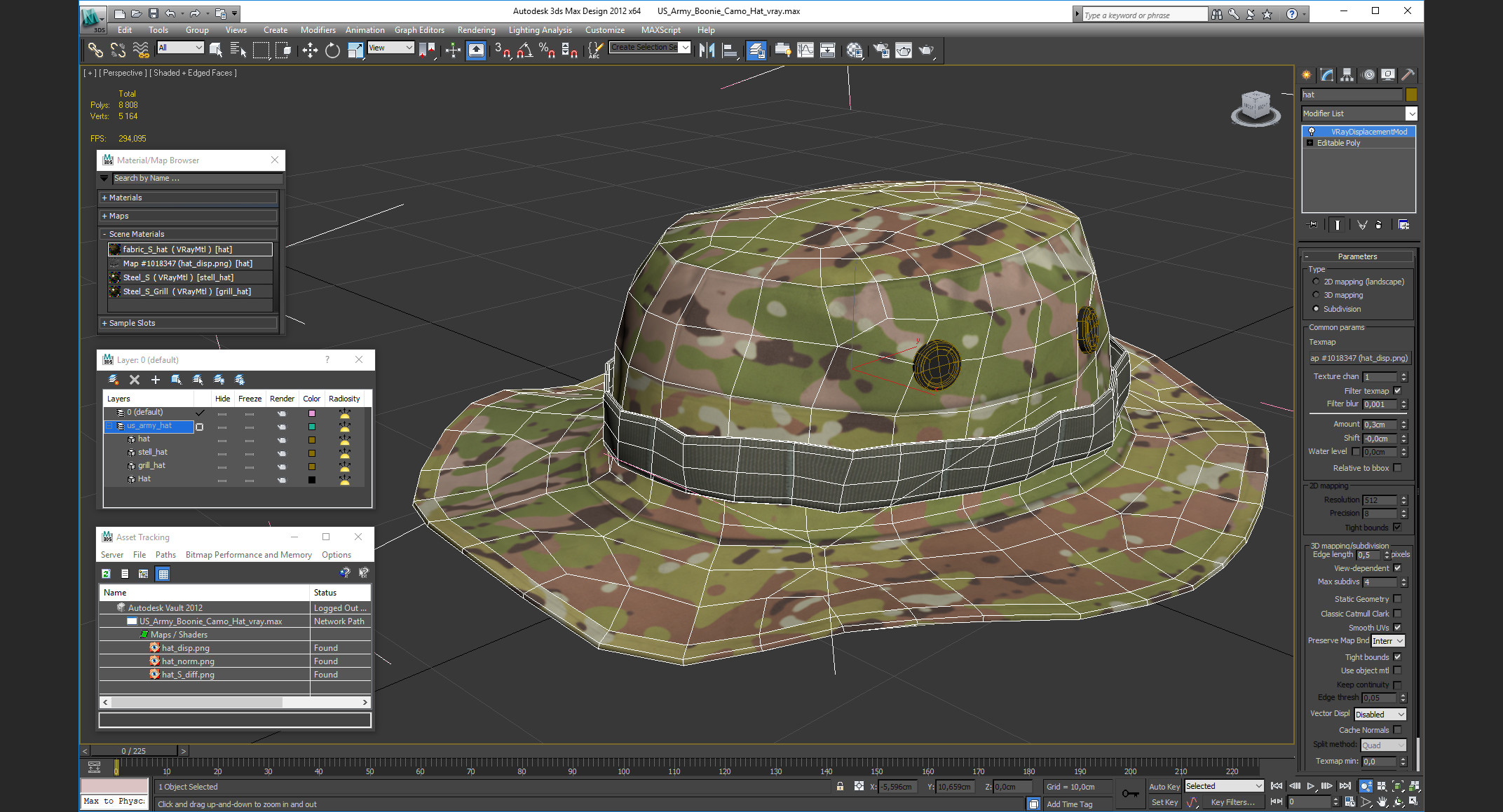Image resolution: width=1503 pixels, height=812 pixels.
Task: Play the animation
Action: 1310,787
